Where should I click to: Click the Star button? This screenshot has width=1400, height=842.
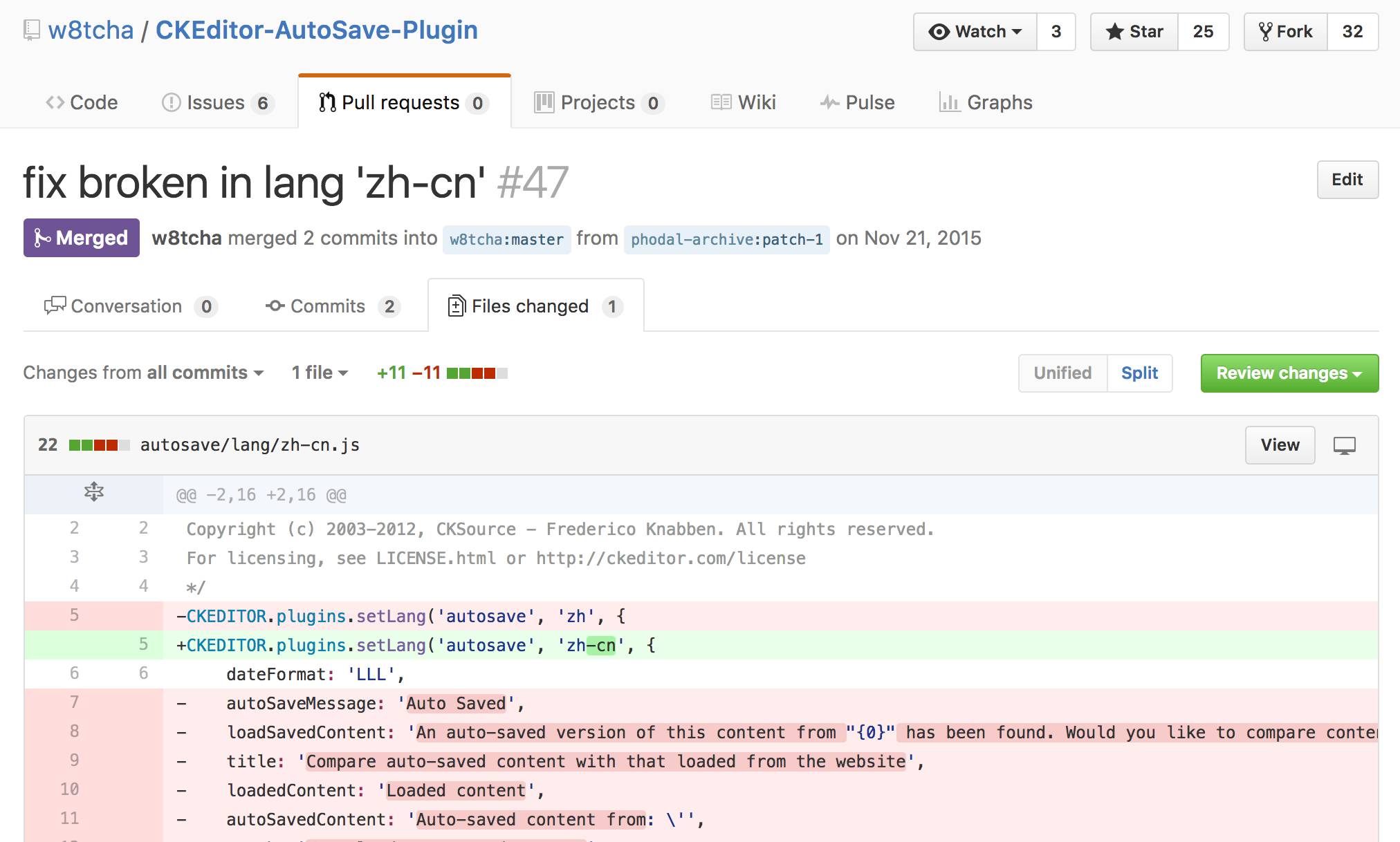[x=1134, y=32]
